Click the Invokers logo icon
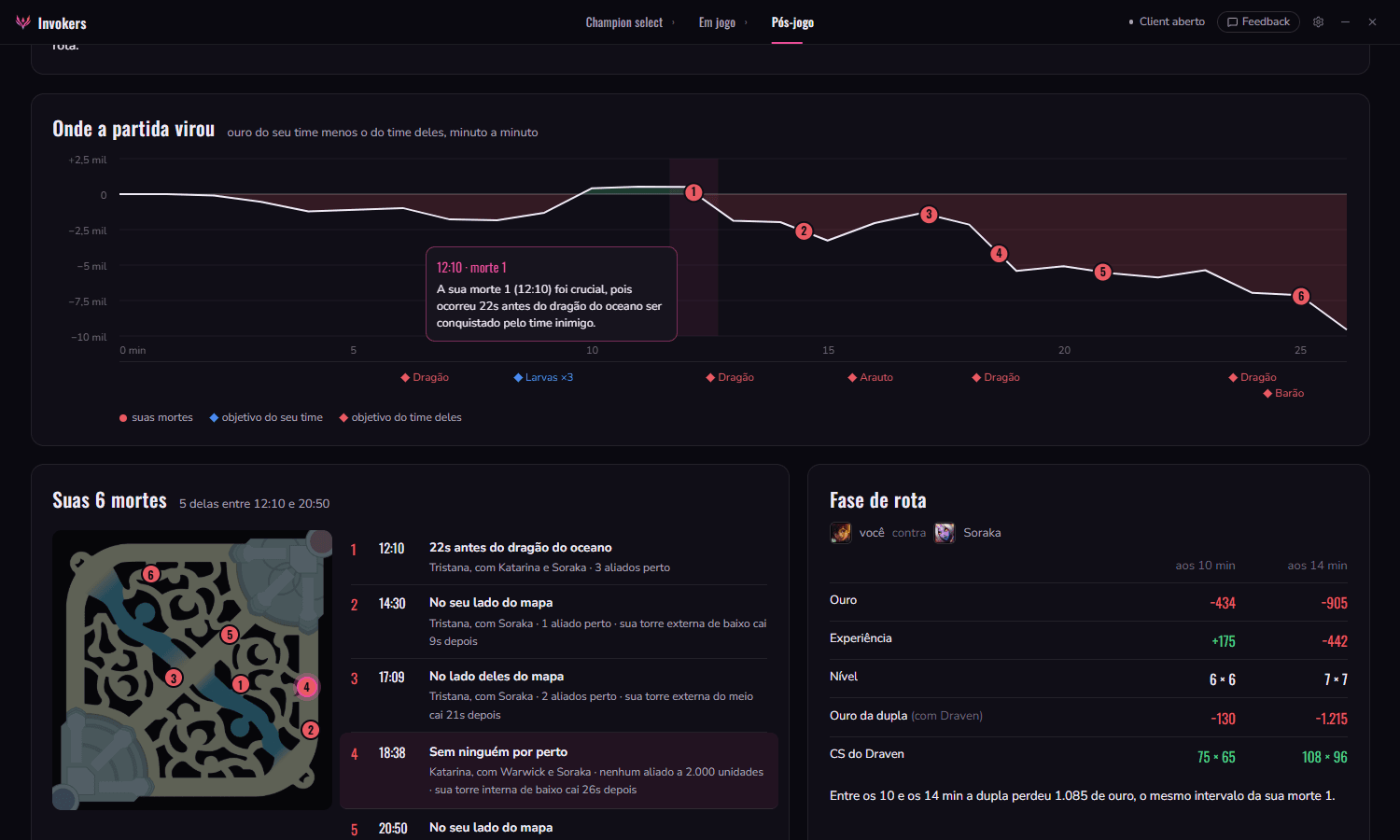This screenshot has height=840, width=1400. tap(23, 22)
